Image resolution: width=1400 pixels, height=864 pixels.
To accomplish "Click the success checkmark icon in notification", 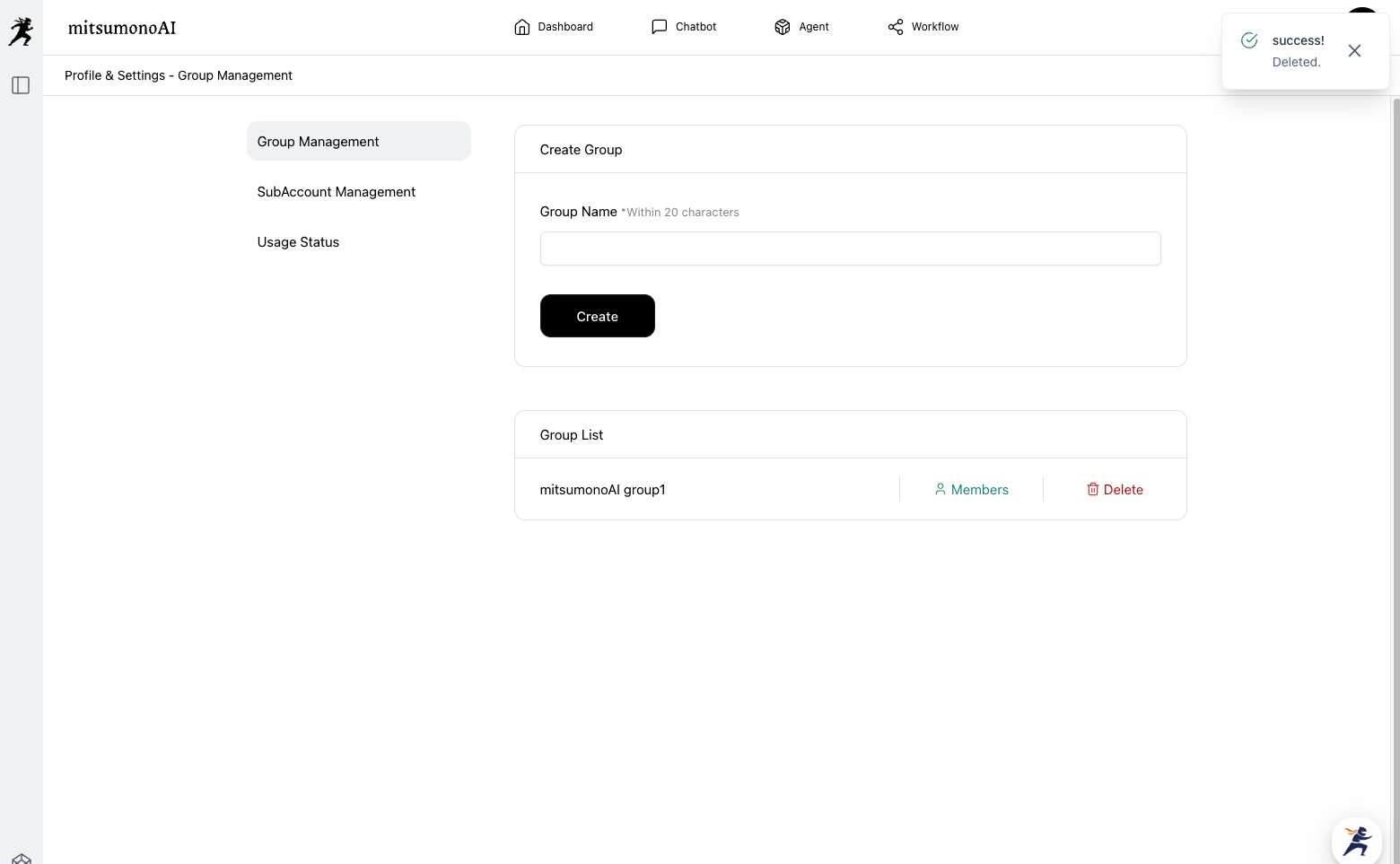I will point(1249,40).
